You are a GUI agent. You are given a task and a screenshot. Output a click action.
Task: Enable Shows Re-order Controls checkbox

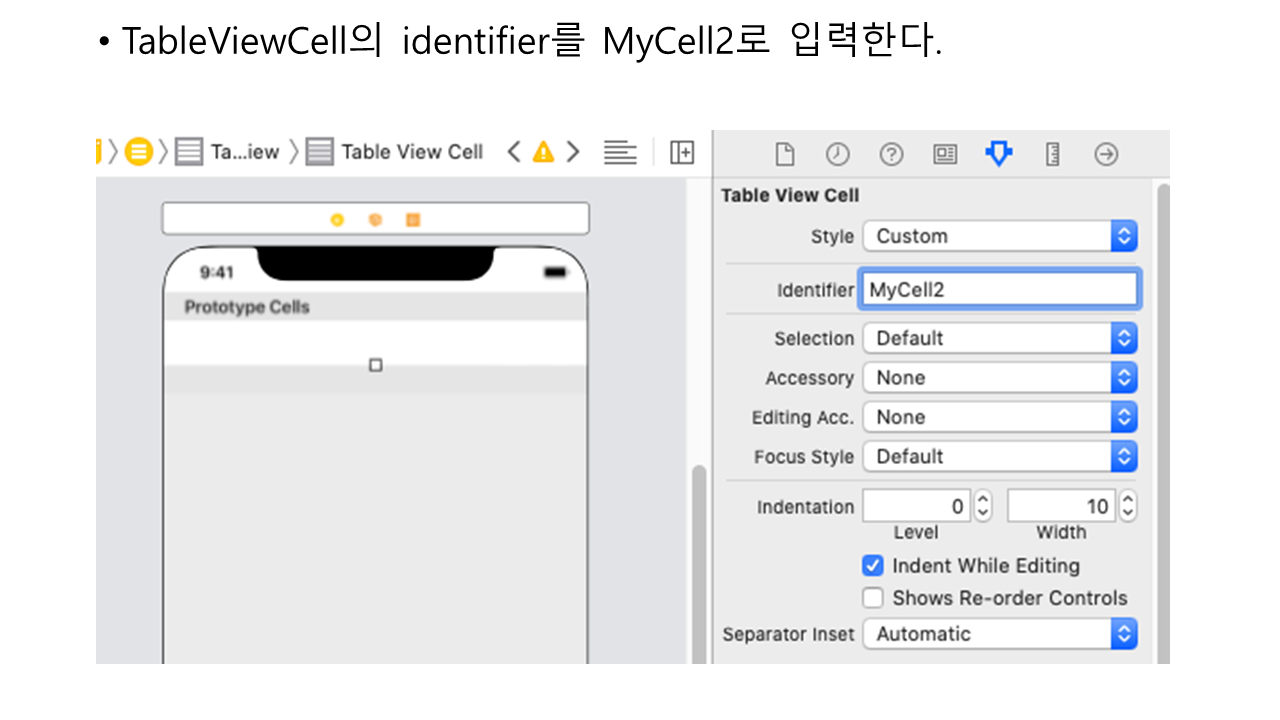click(873, 598)
